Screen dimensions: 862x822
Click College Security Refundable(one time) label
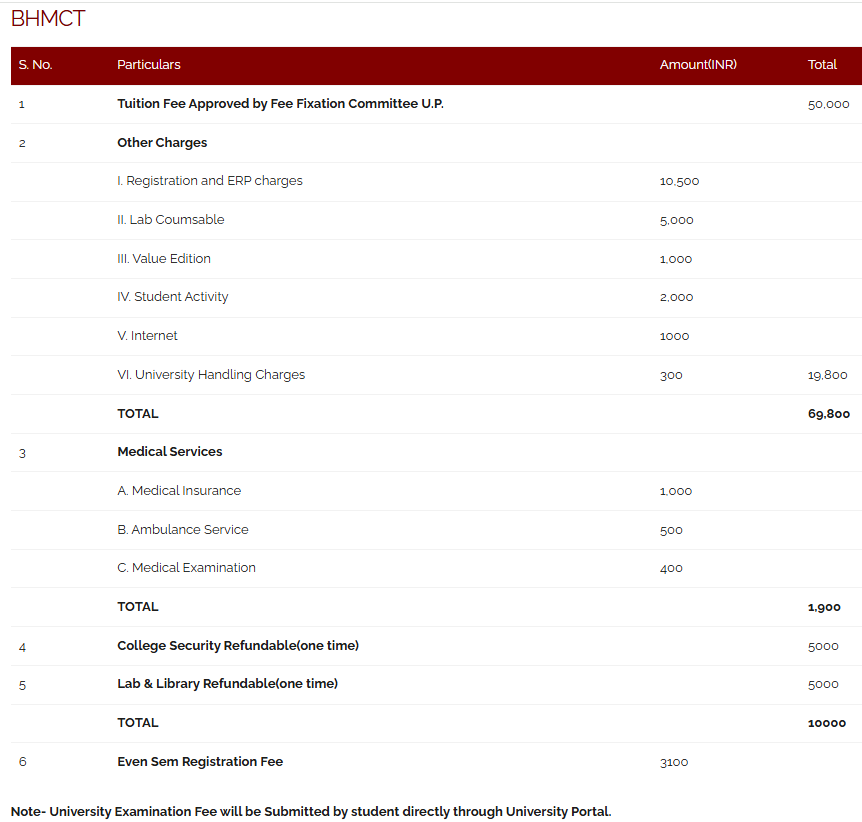tap(238, 646)
